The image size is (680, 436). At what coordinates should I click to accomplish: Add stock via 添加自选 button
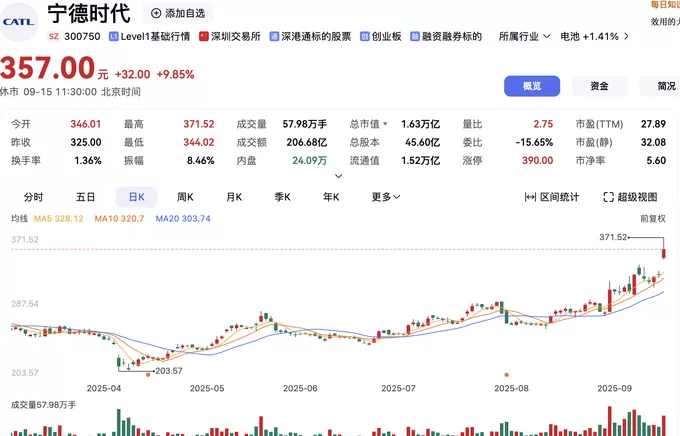(178, 13)
